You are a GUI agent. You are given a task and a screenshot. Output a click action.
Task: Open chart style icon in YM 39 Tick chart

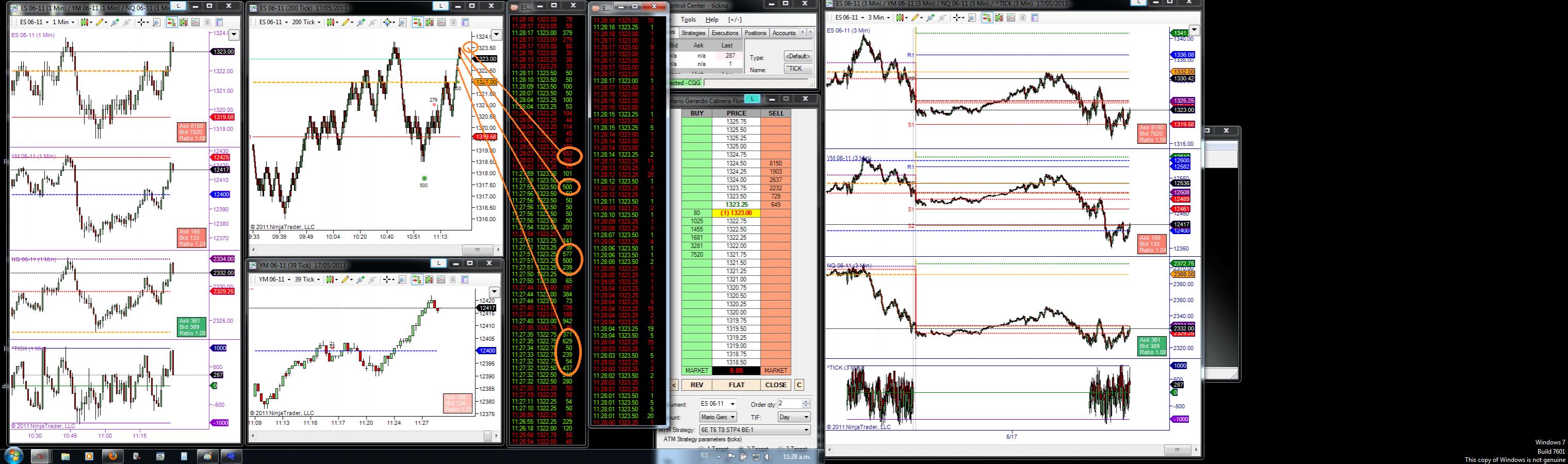(331, 280)
